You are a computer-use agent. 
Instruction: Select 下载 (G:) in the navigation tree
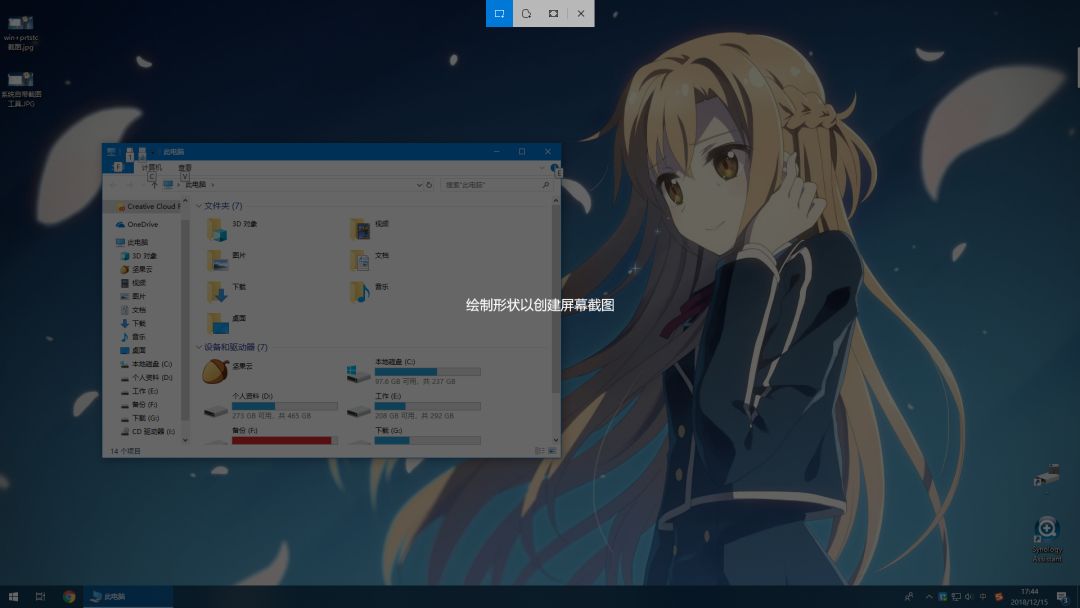click(x=140, y=418)
